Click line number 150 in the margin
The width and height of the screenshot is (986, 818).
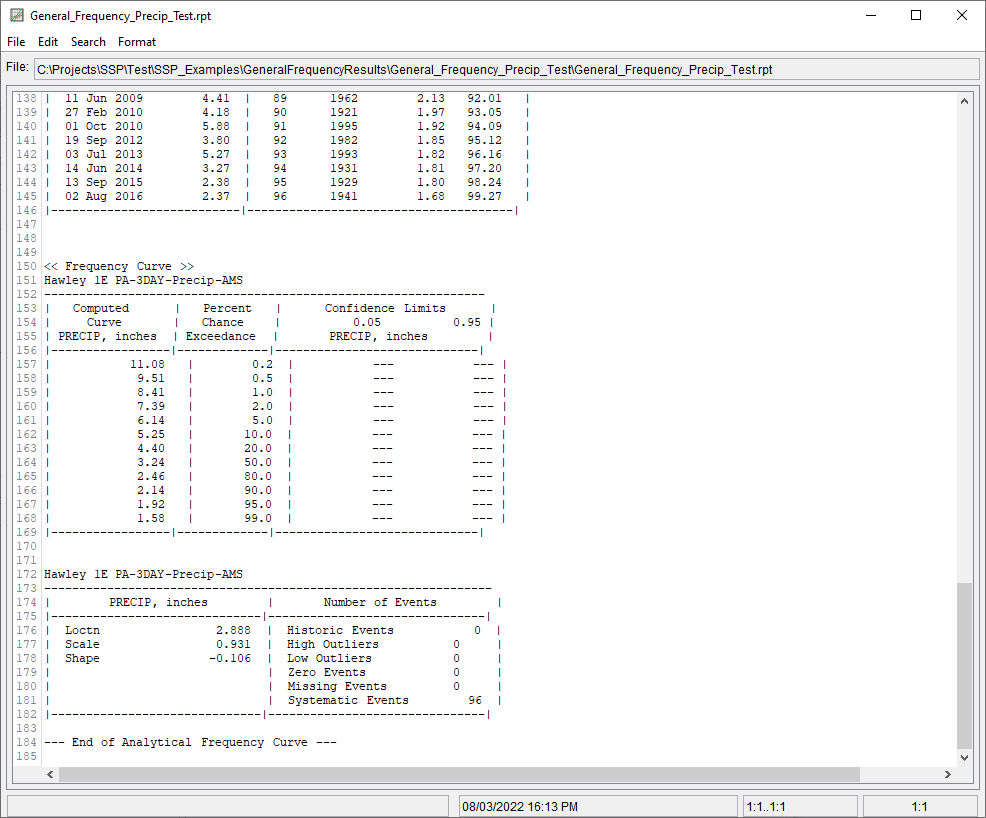(24, 266)
